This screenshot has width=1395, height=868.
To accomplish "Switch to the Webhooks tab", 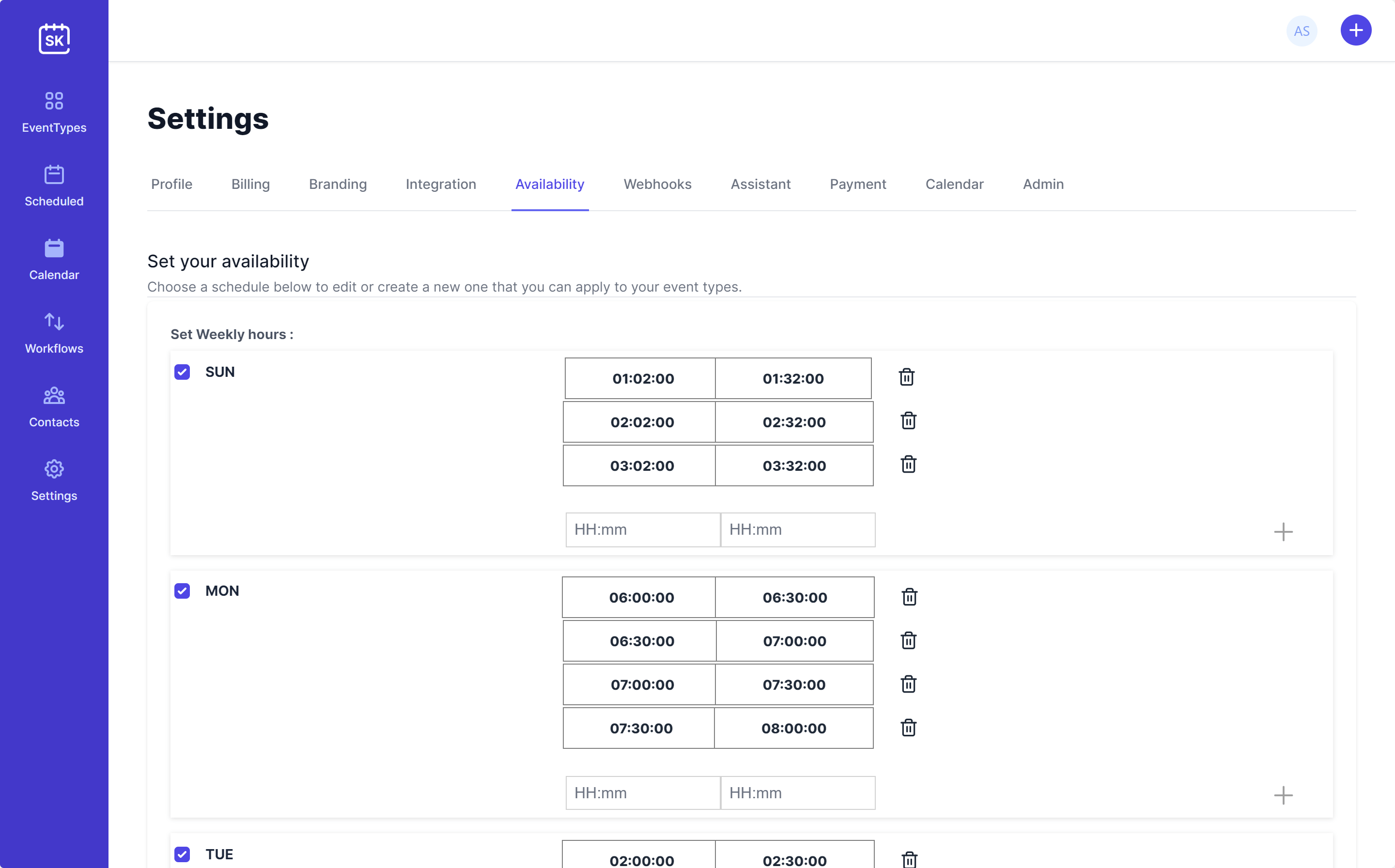I will tap(657, 184).
